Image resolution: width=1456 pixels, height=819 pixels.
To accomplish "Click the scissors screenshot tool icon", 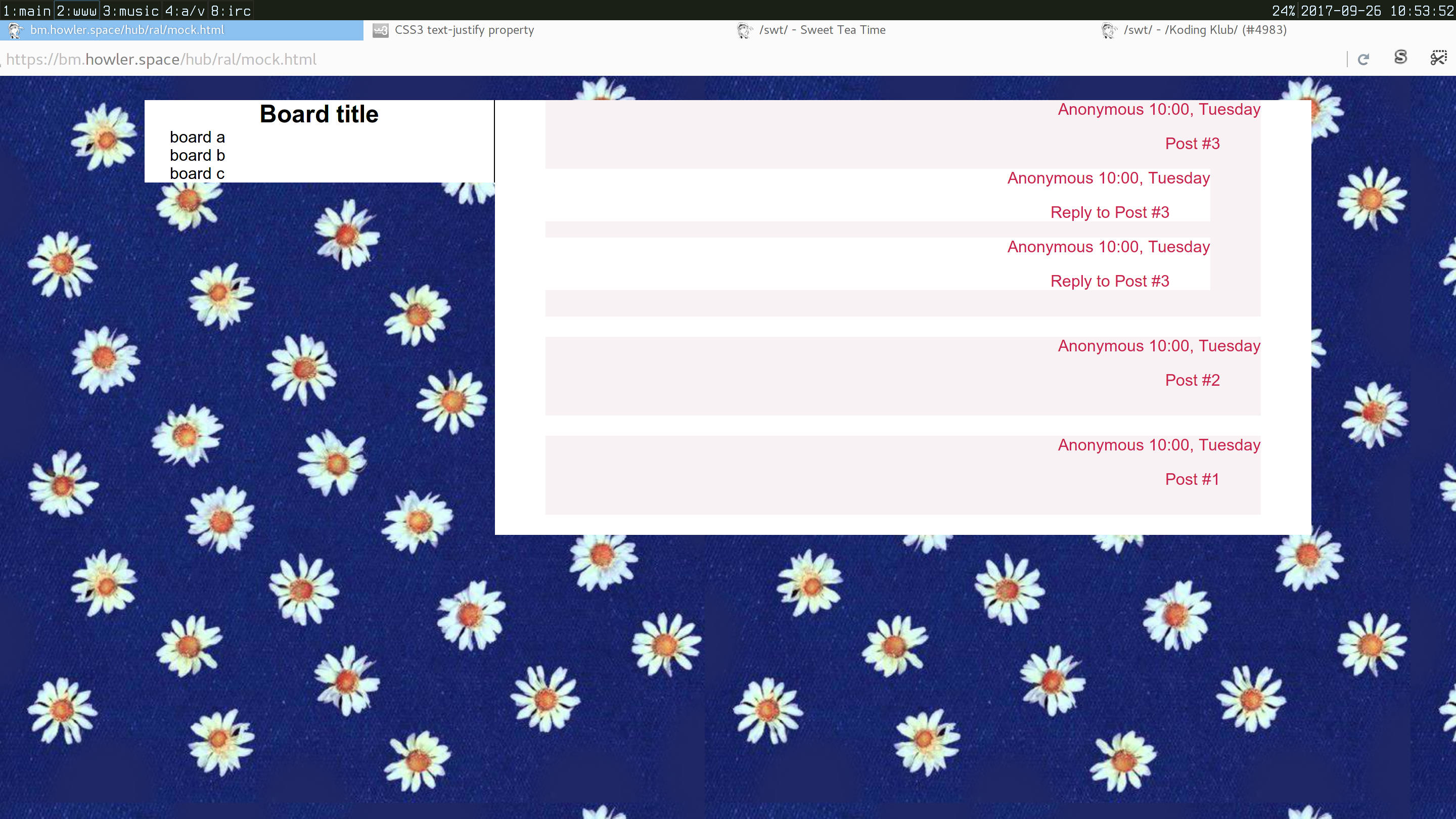I will coord(1438,58).
